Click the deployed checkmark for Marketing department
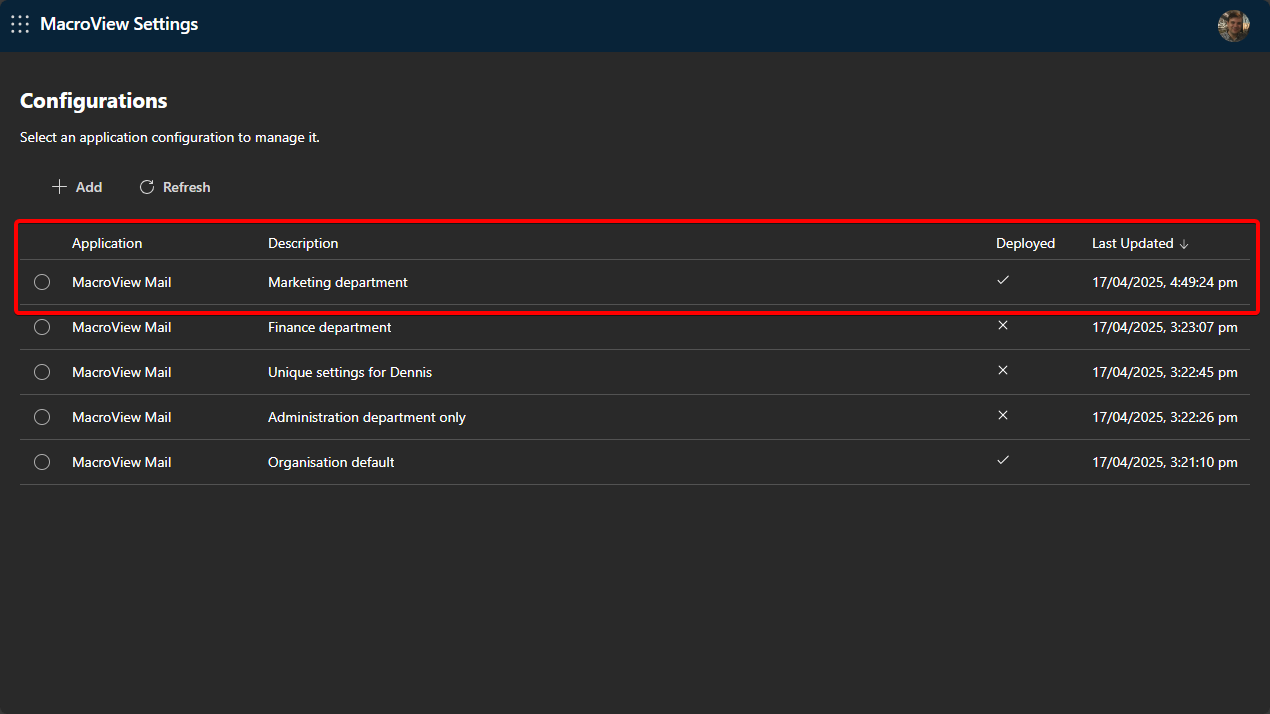Image resolution: width=1270 pixels, height=714 pixels. (x=1003, y=280)
